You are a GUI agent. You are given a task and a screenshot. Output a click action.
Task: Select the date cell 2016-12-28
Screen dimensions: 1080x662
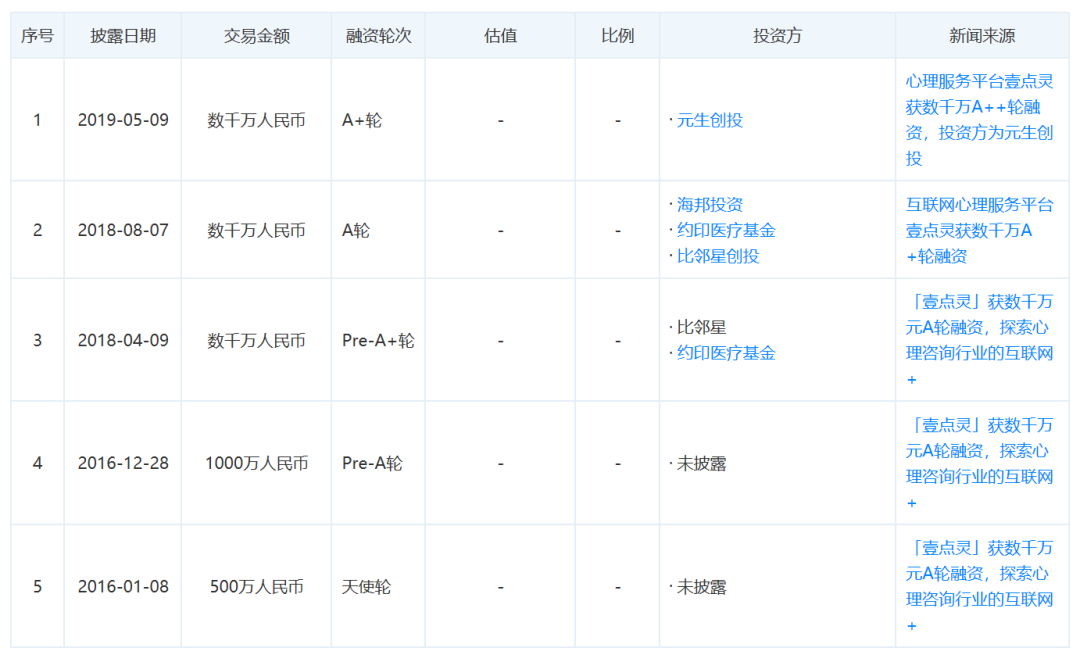[123, 464]
